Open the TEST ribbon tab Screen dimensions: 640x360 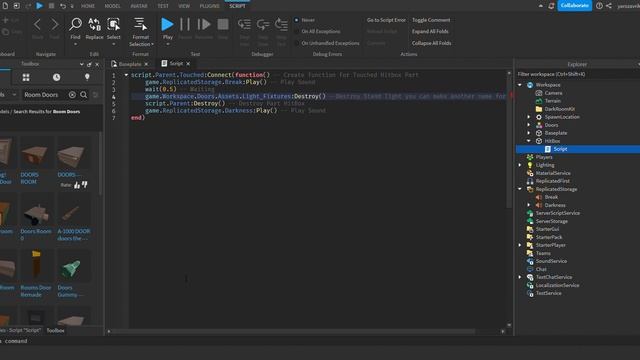163,6
